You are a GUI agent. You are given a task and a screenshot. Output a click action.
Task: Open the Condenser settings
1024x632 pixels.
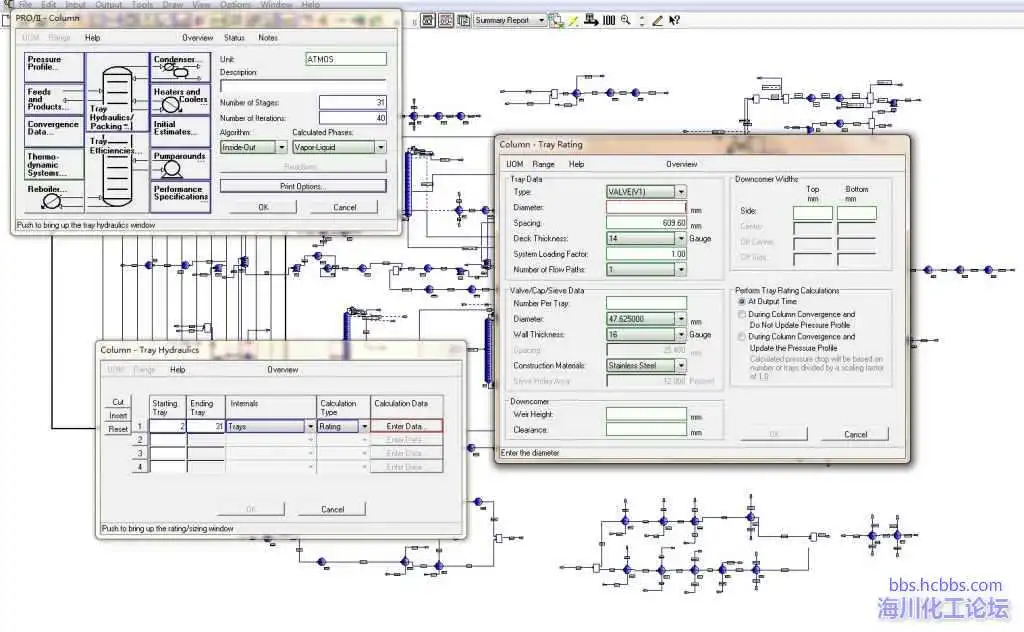(180, 67)
